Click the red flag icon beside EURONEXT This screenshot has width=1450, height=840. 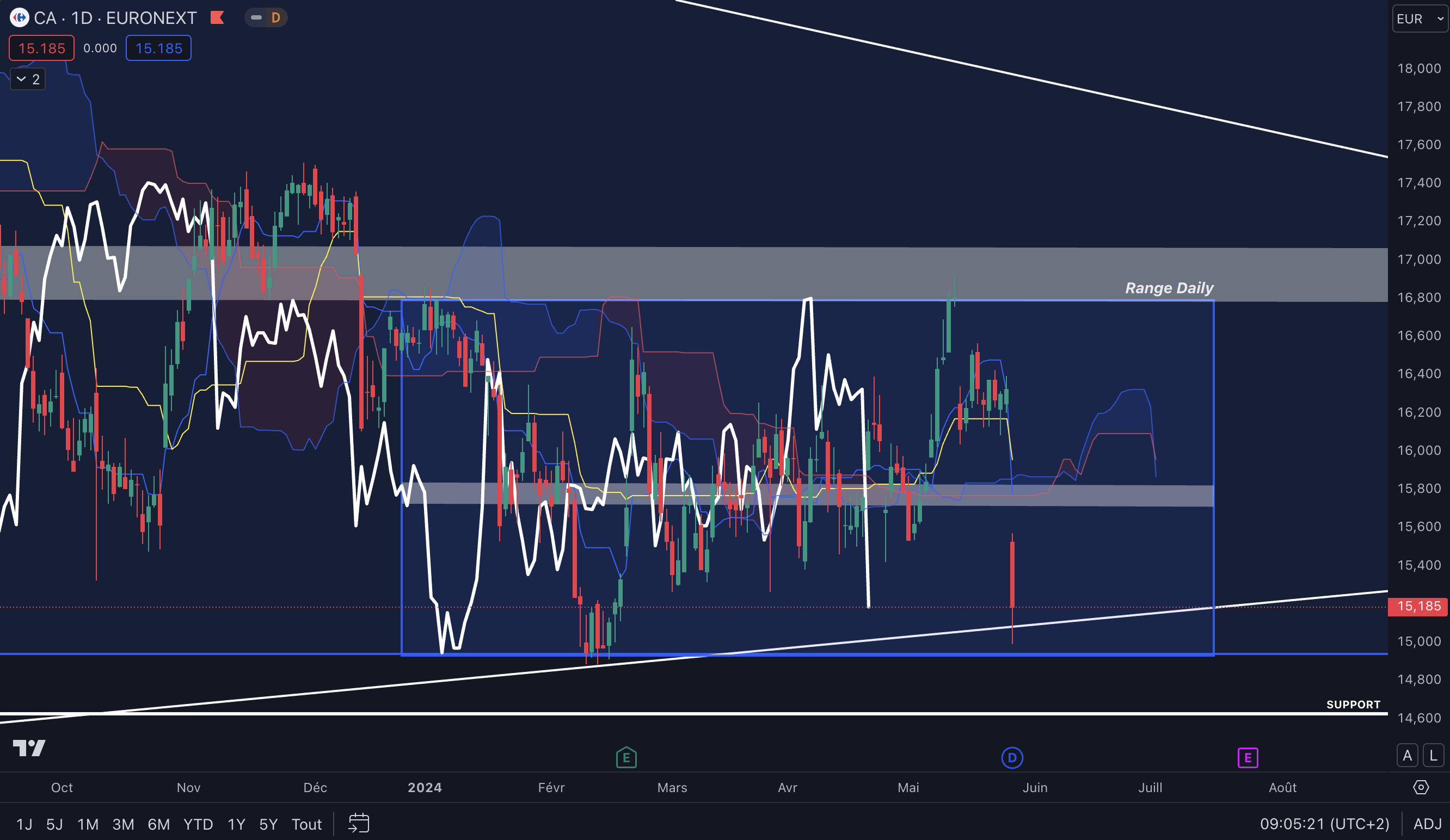218,18
